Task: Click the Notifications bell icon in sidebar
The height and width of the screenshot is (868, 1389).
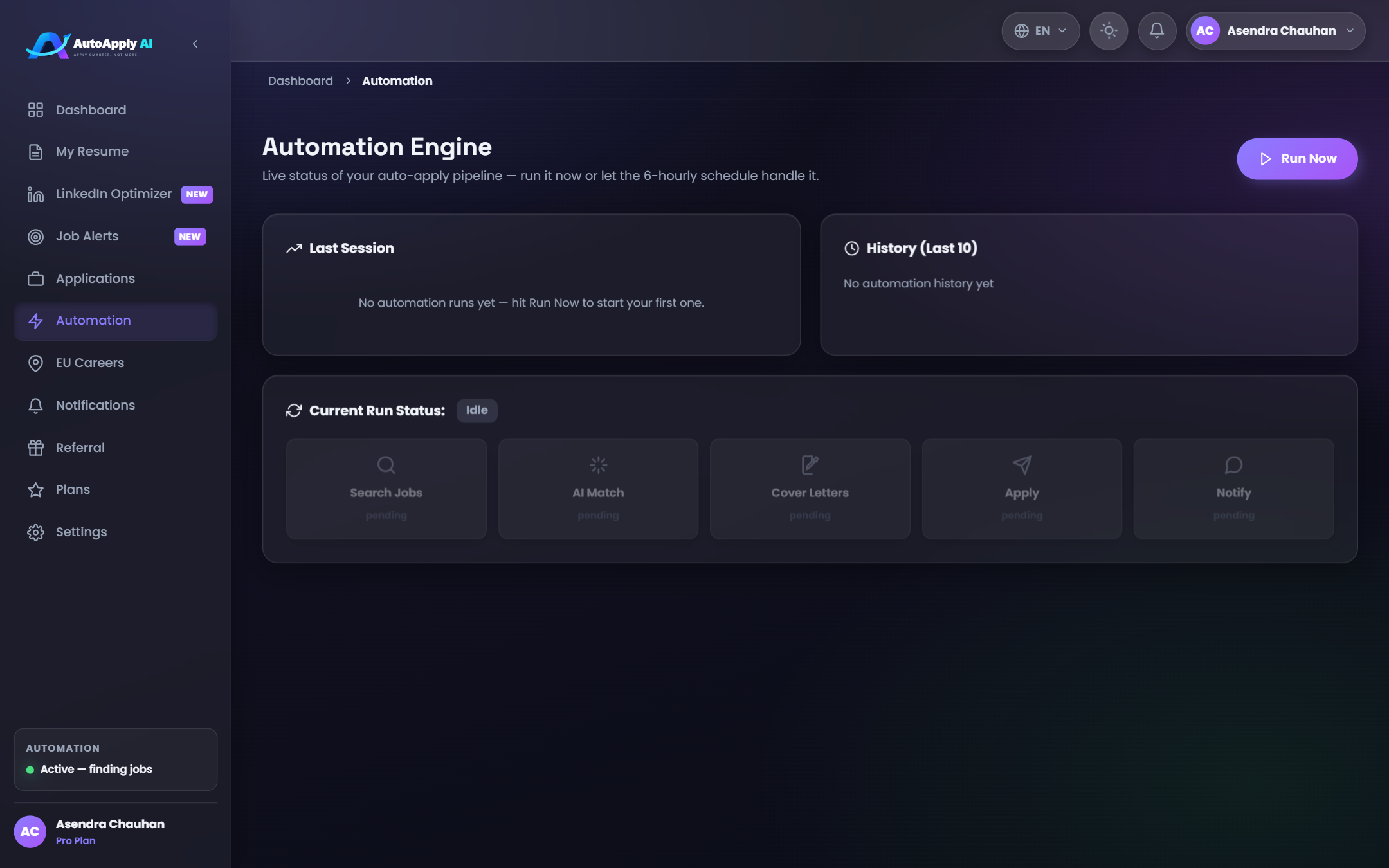Action: 35,406
